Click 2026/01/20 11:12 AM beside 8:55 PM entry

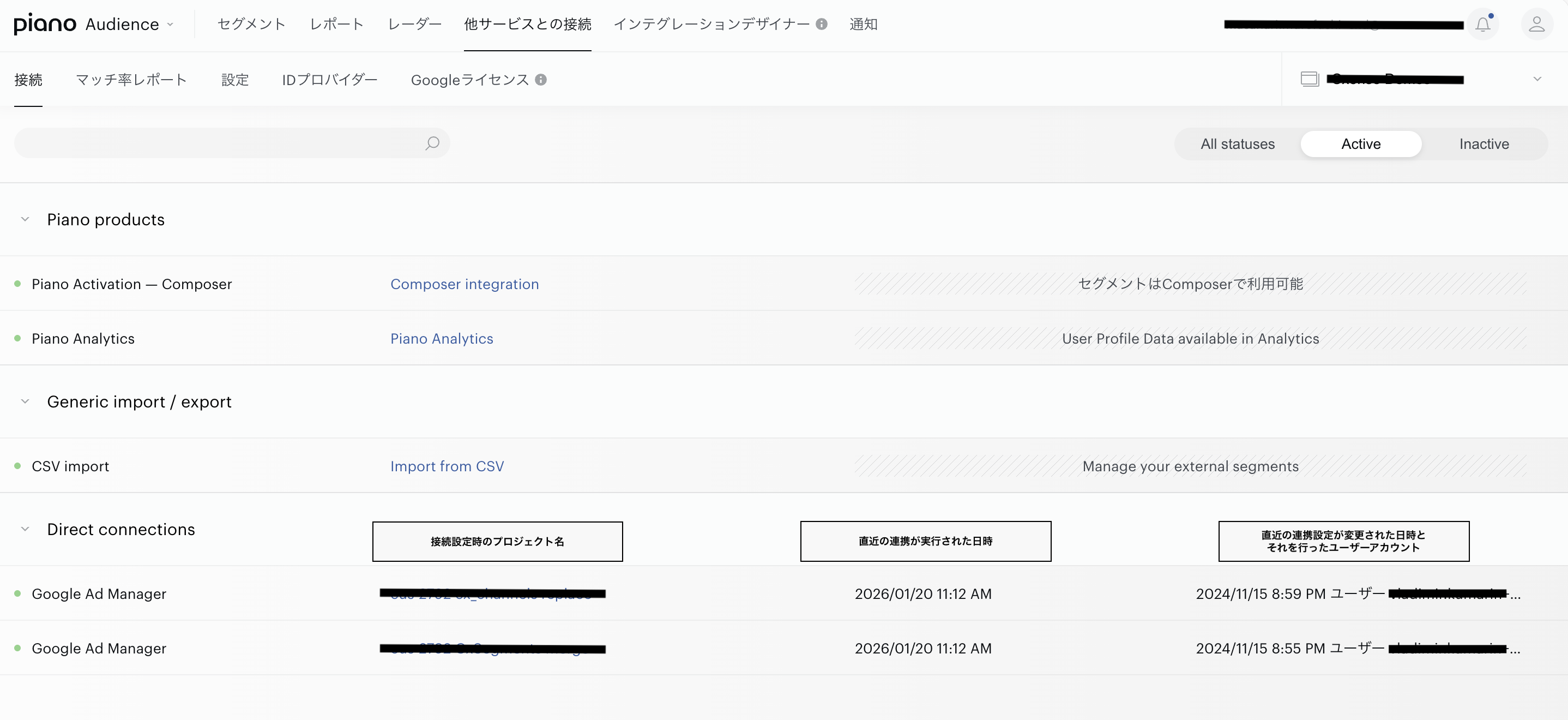coord(923,648)
